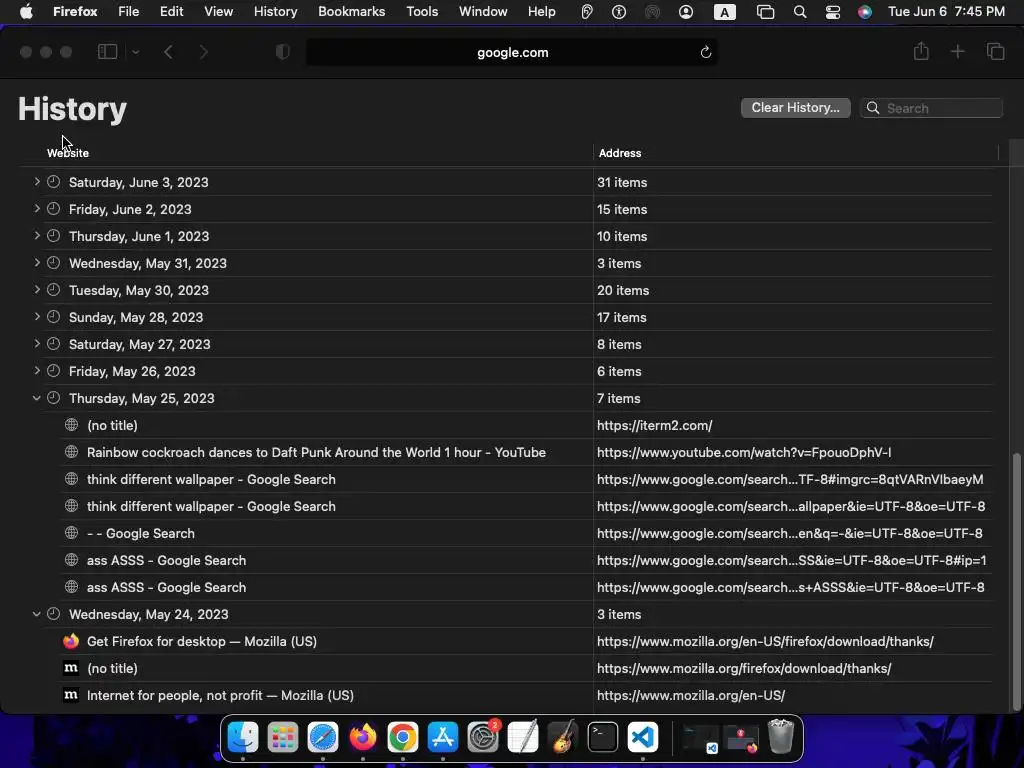
Task: Expand Wednesday, May 31, 2023 group
Action: 37,263
